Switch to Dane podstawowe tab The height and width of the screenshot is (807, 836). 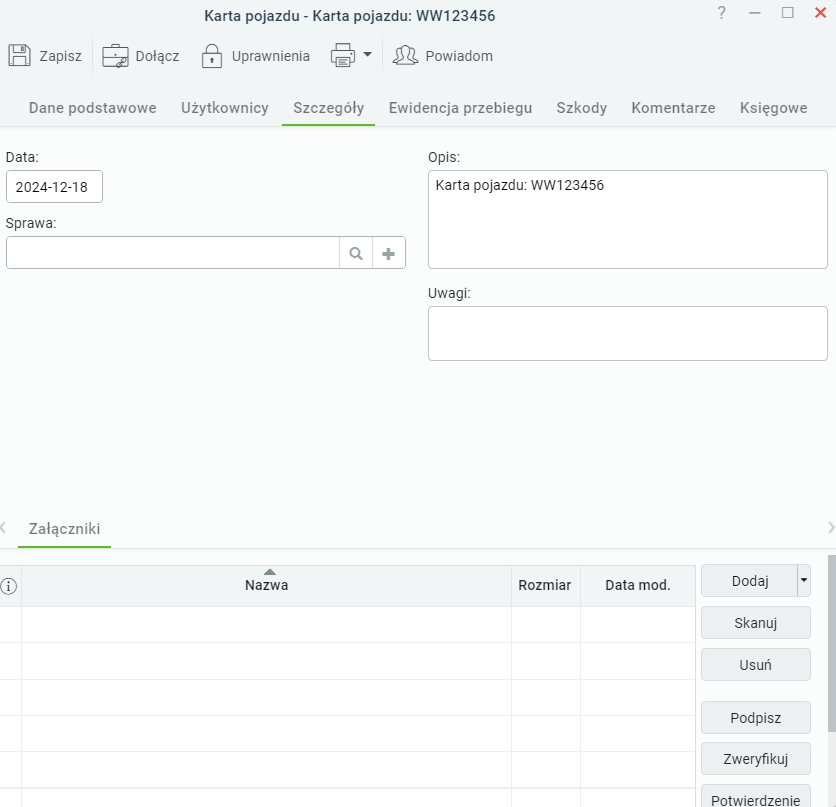coord(92,108)
